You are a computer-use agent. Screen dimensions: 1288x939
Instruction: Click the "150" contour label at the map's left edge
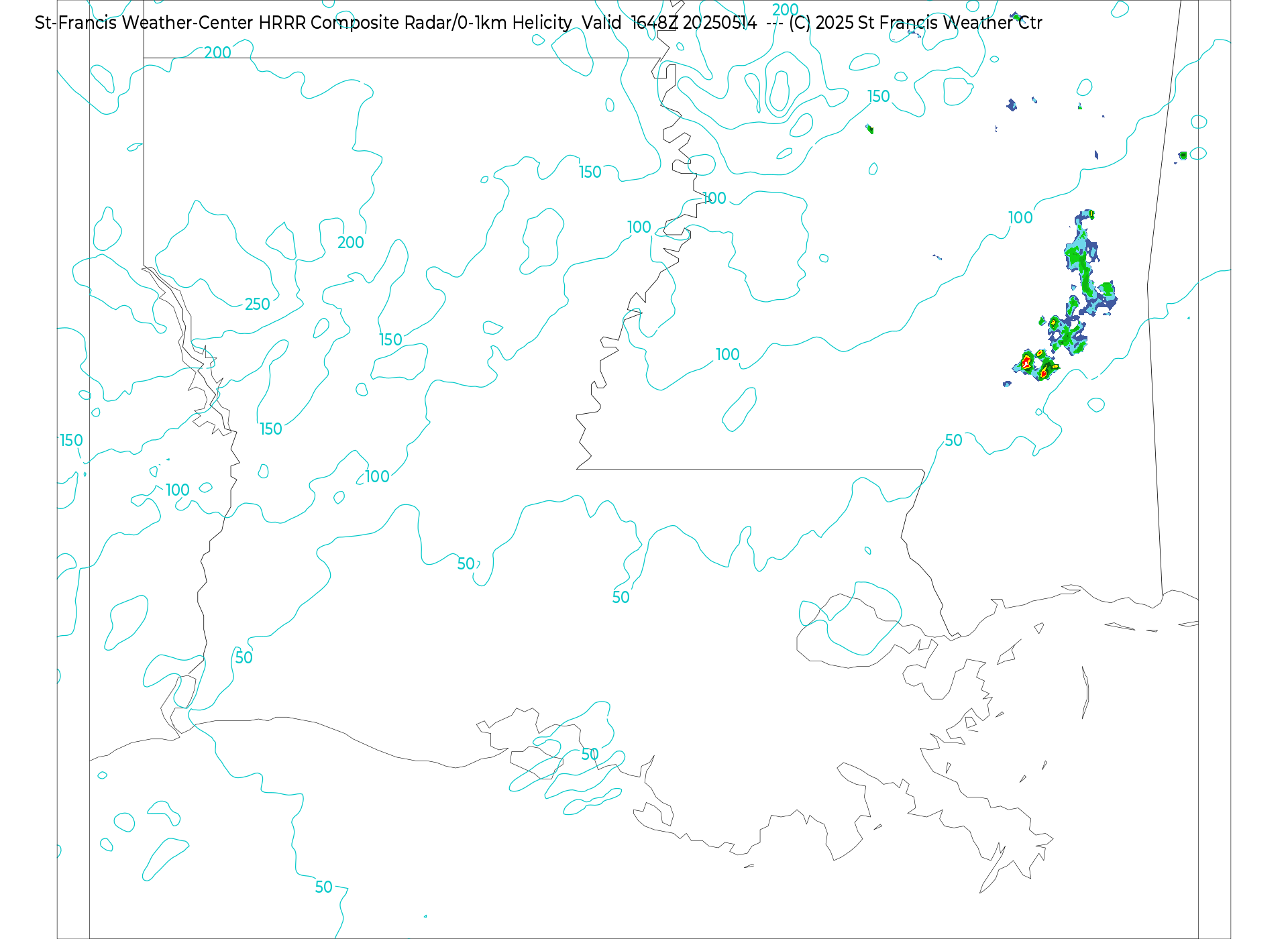pos(72,441)
